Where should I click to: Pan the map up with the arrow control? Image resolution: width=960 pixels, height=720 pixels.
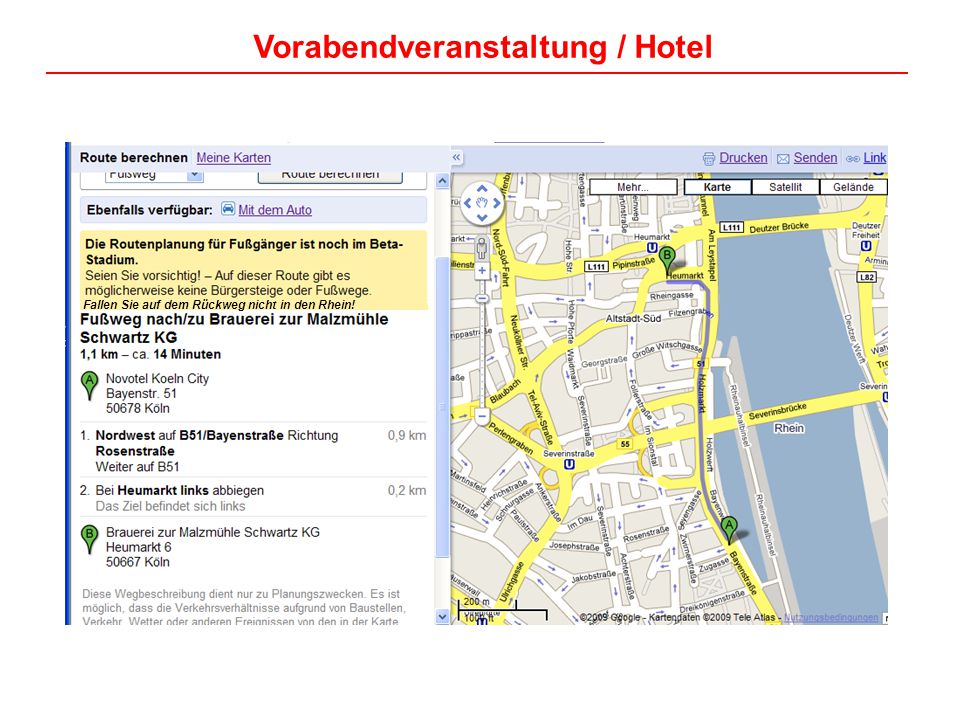(482, 189)
